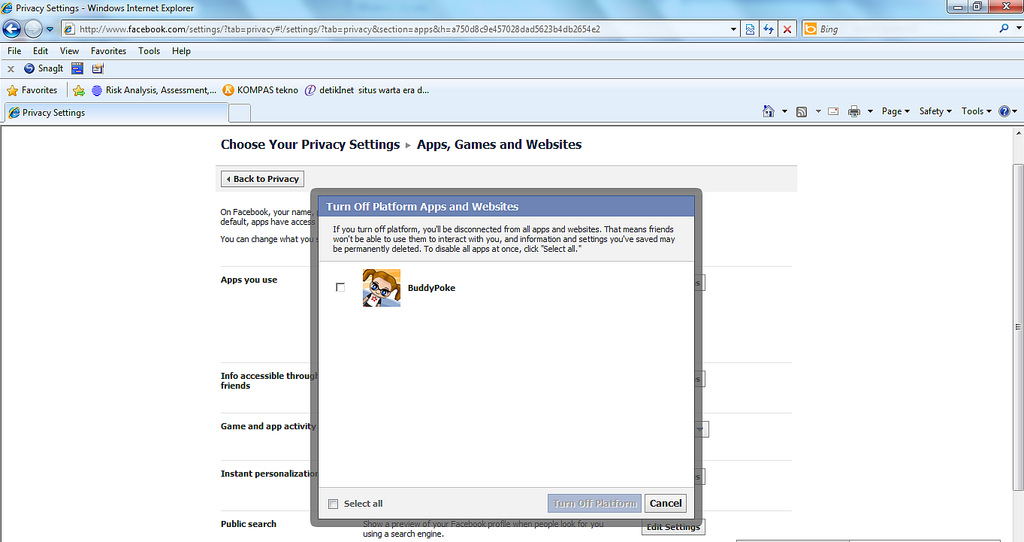Open a new tab with the blank tab button
The height and width of the screenshot is (542, 1024).
tap(240, 113)
